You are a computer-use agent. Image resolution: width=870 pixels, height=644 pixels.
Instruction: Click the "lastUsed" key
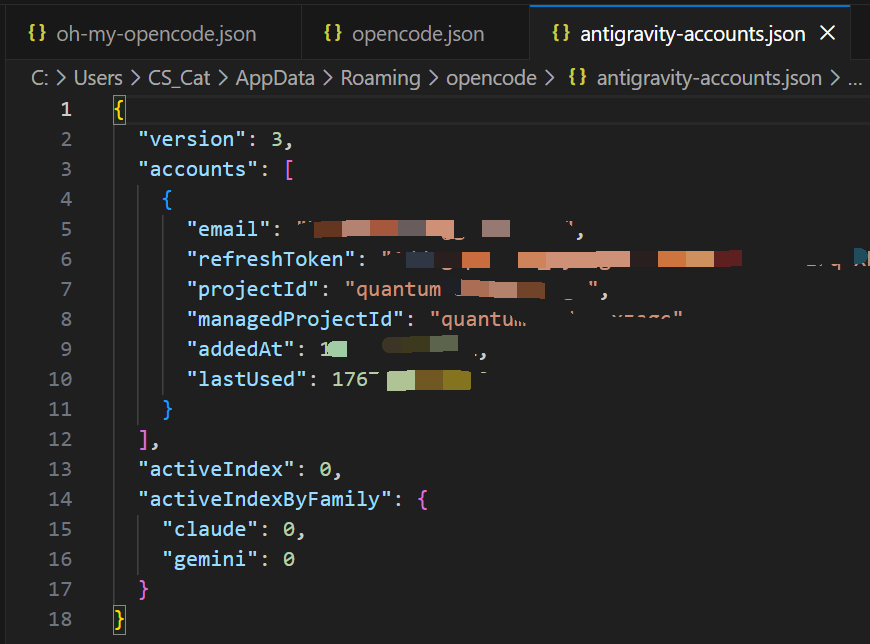(x=246, y=379)
